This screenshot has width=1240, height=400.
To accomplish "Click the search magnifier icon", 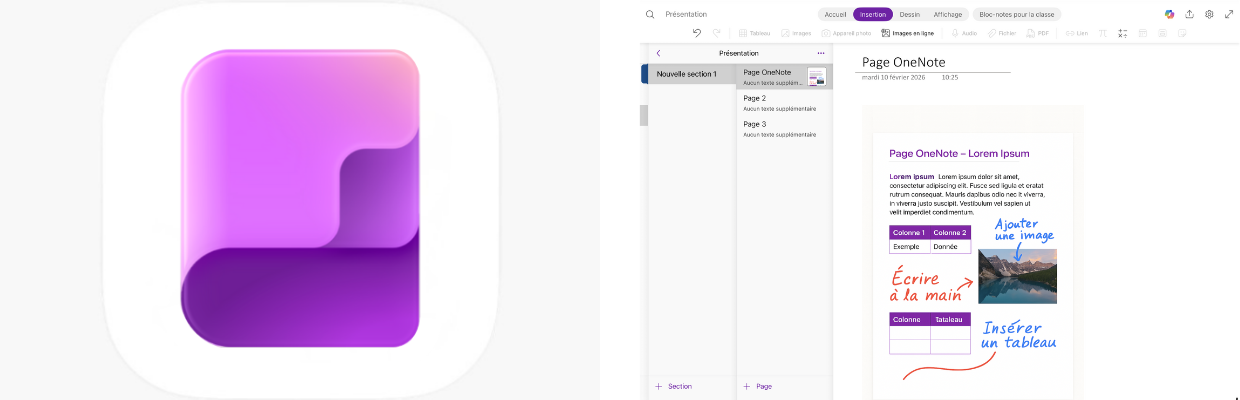I will coord(650,14).
